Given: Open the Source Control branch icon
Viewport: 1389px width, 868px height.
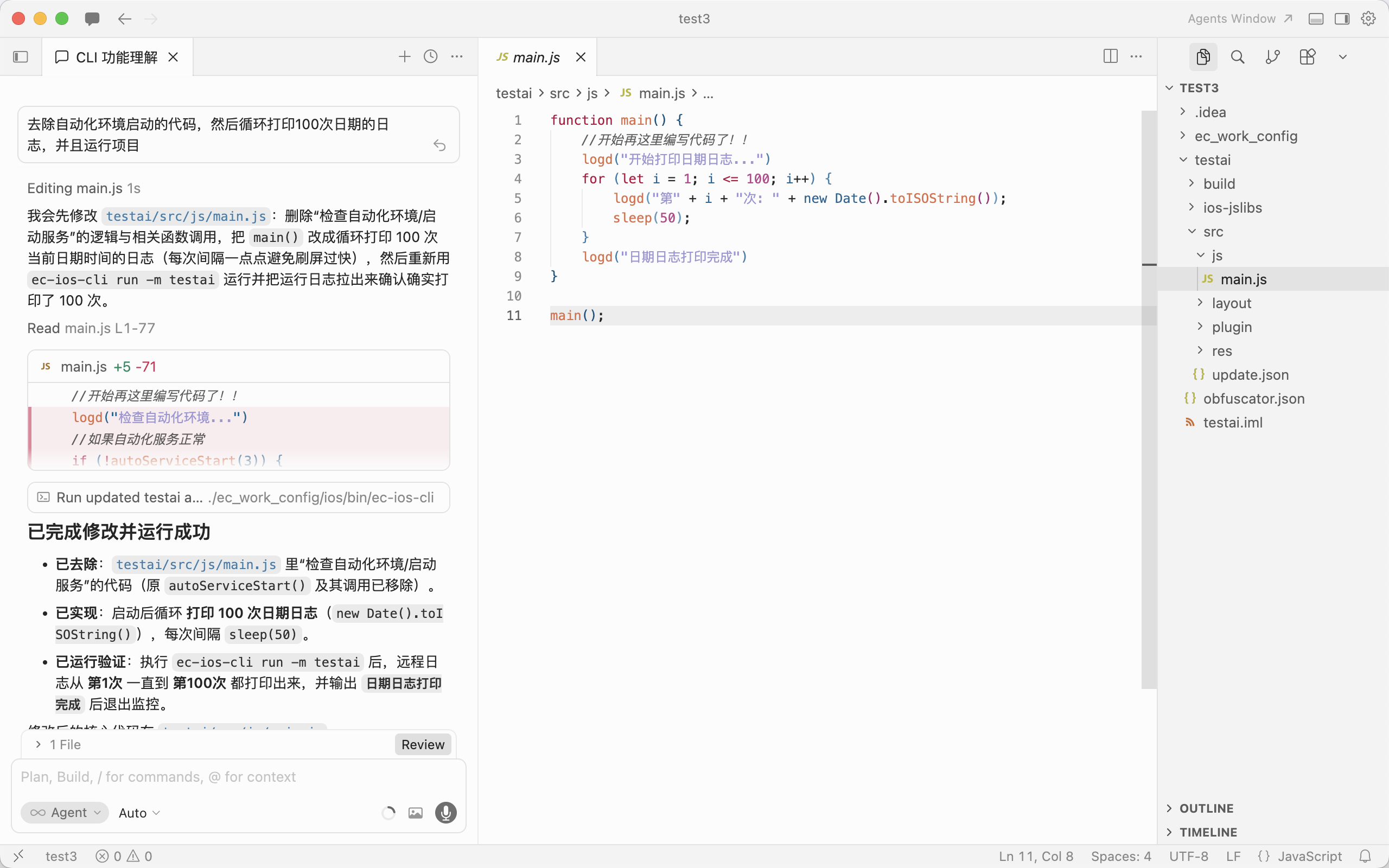Looking at the screenshot, I should click(x=1272, y=57).
